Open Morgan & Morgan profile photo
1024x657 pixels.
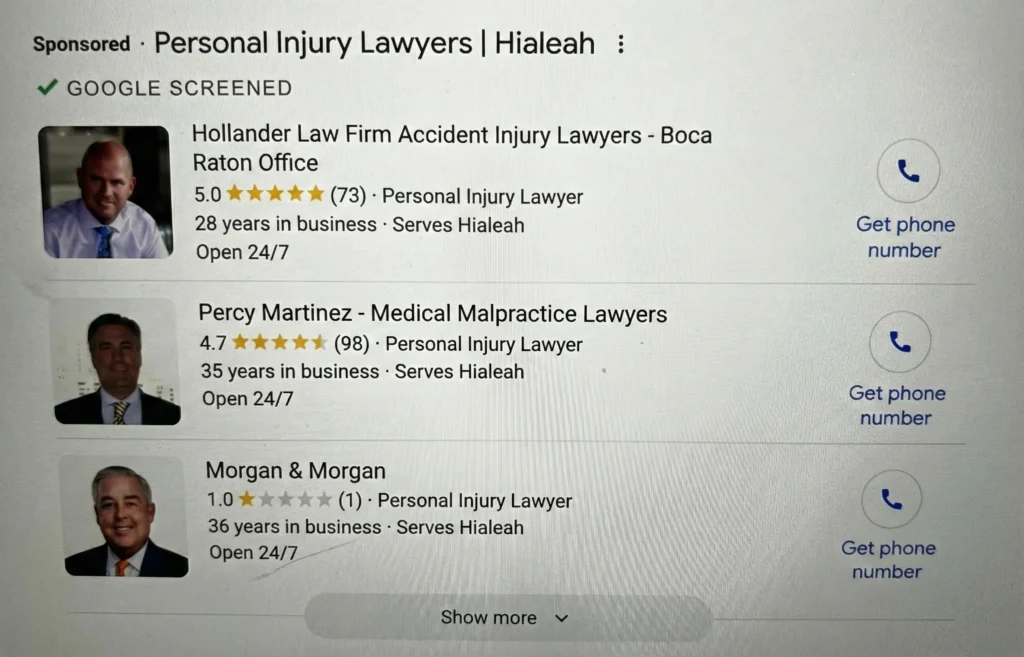(x=124, y=517)
